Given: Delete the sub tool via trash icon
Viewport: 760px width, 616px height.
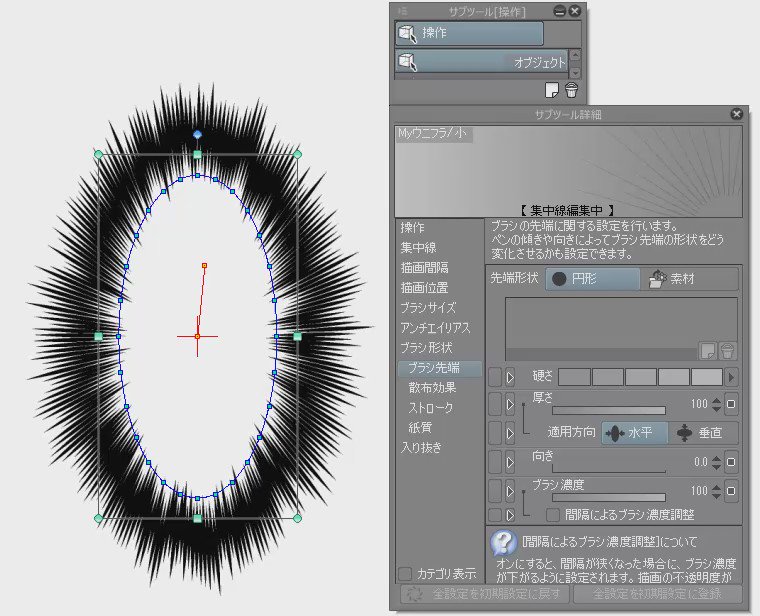Looking at the screenshot, I should click(x=571, y=90).
